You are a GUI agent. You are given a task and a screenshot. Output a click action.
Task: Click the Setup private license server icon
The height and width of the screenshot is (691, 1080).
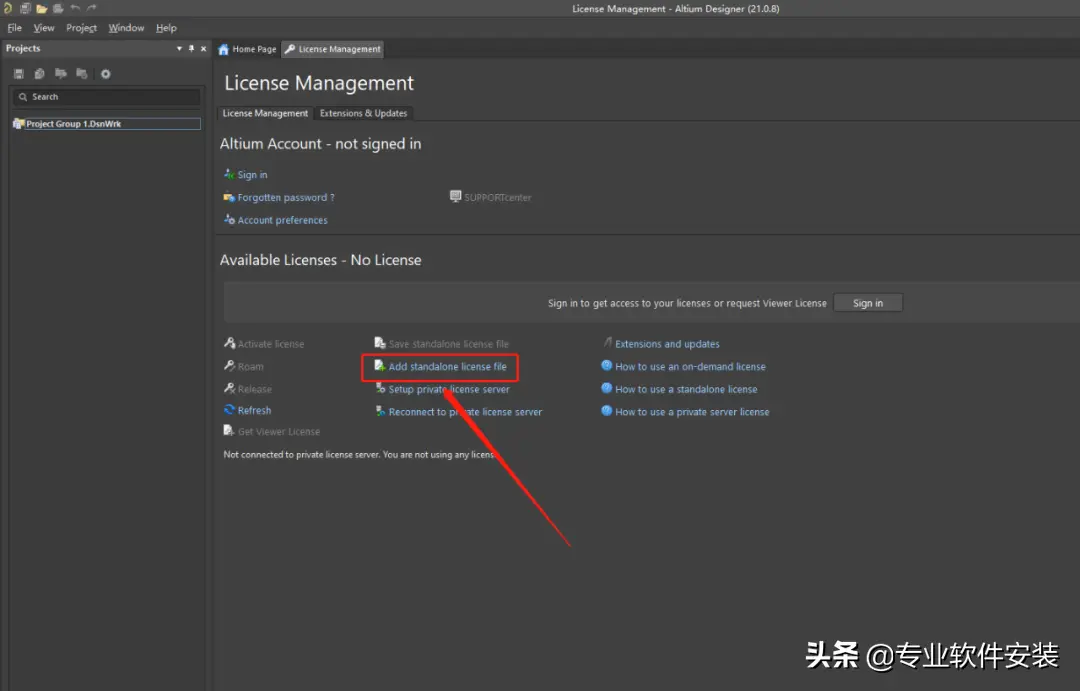380,389
